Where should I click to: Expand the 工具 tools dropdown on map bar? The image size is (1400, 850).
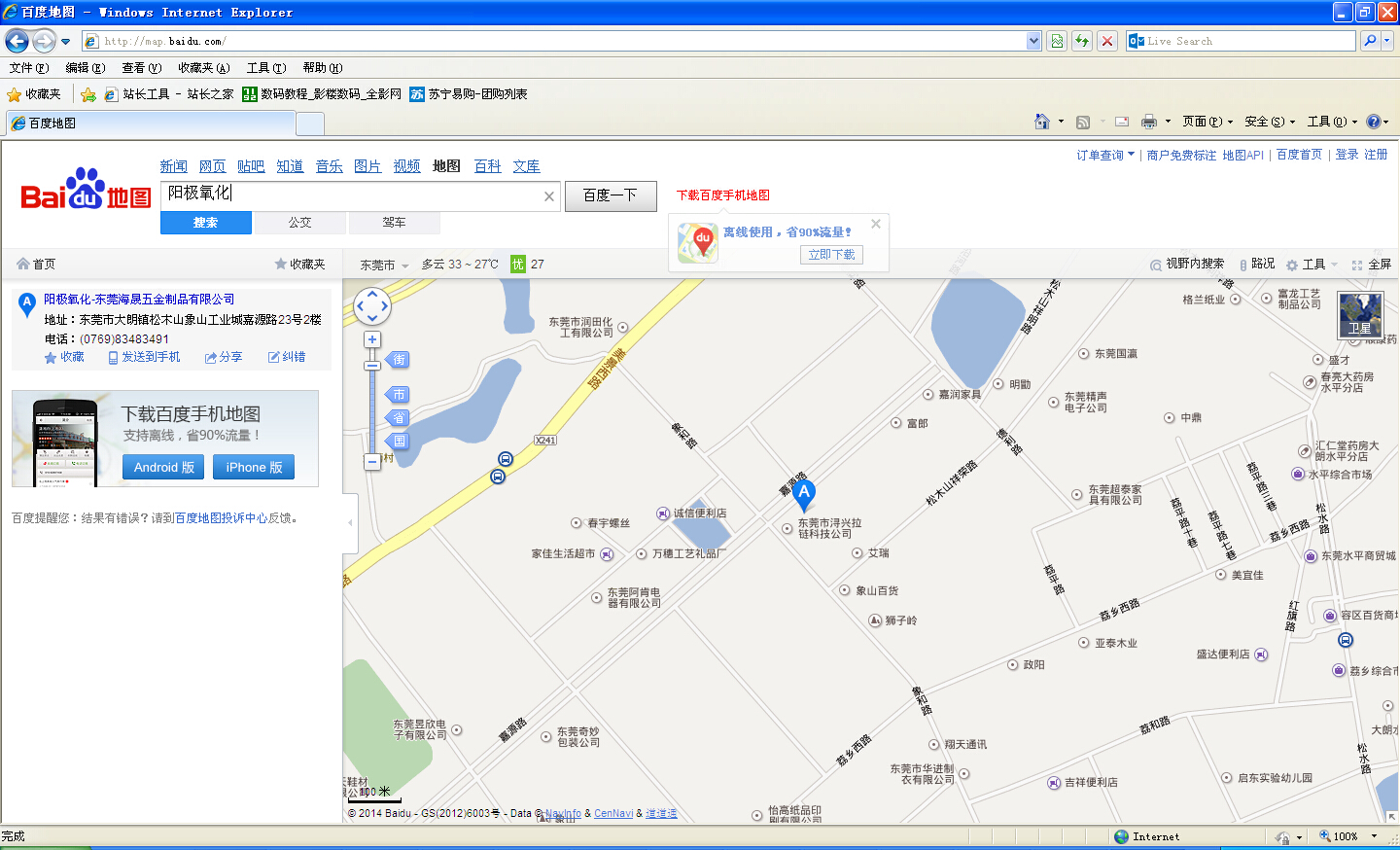pos(1312,265)
